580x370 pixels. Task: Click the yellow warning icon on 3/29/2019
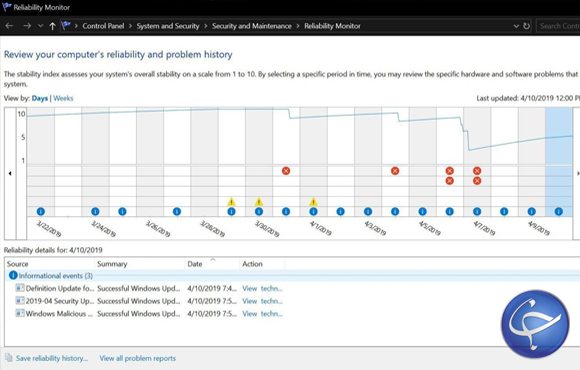click(x=231, y=202)
